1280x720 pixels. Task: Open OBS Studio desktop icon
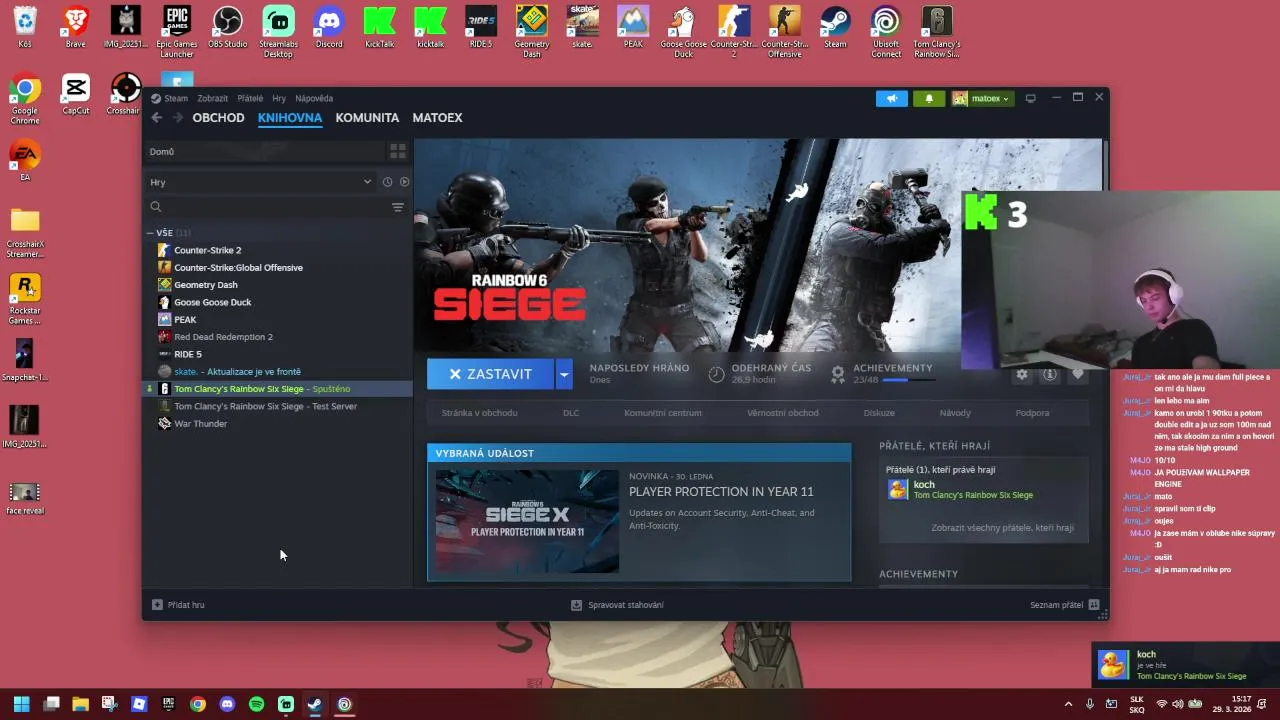point(228,27)
